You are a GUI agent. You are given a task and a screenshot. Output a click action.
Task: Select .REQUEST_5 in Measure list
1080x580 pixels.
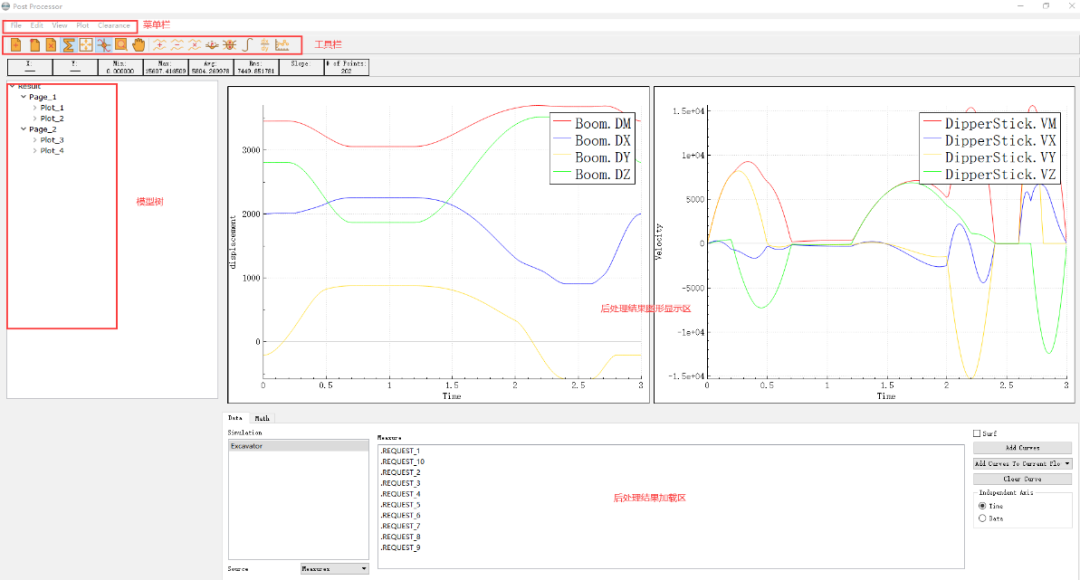[x=400, y=505]
